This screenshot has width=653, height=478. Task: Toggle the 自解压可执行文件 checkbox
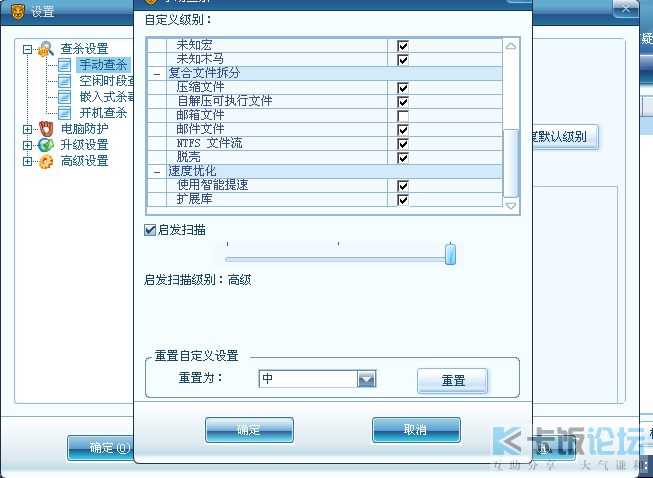[403, 102]
